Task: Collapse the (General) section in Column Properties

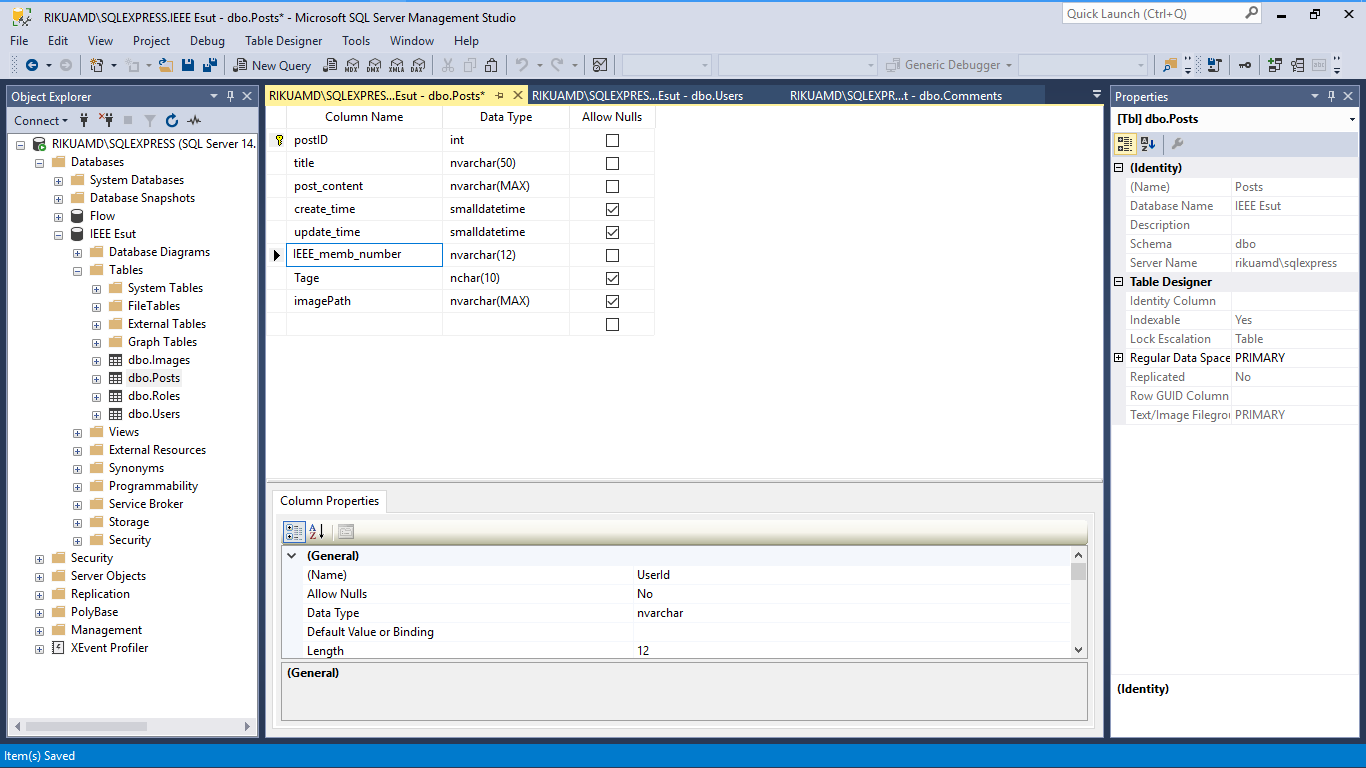Action: [x=292, y=555]
